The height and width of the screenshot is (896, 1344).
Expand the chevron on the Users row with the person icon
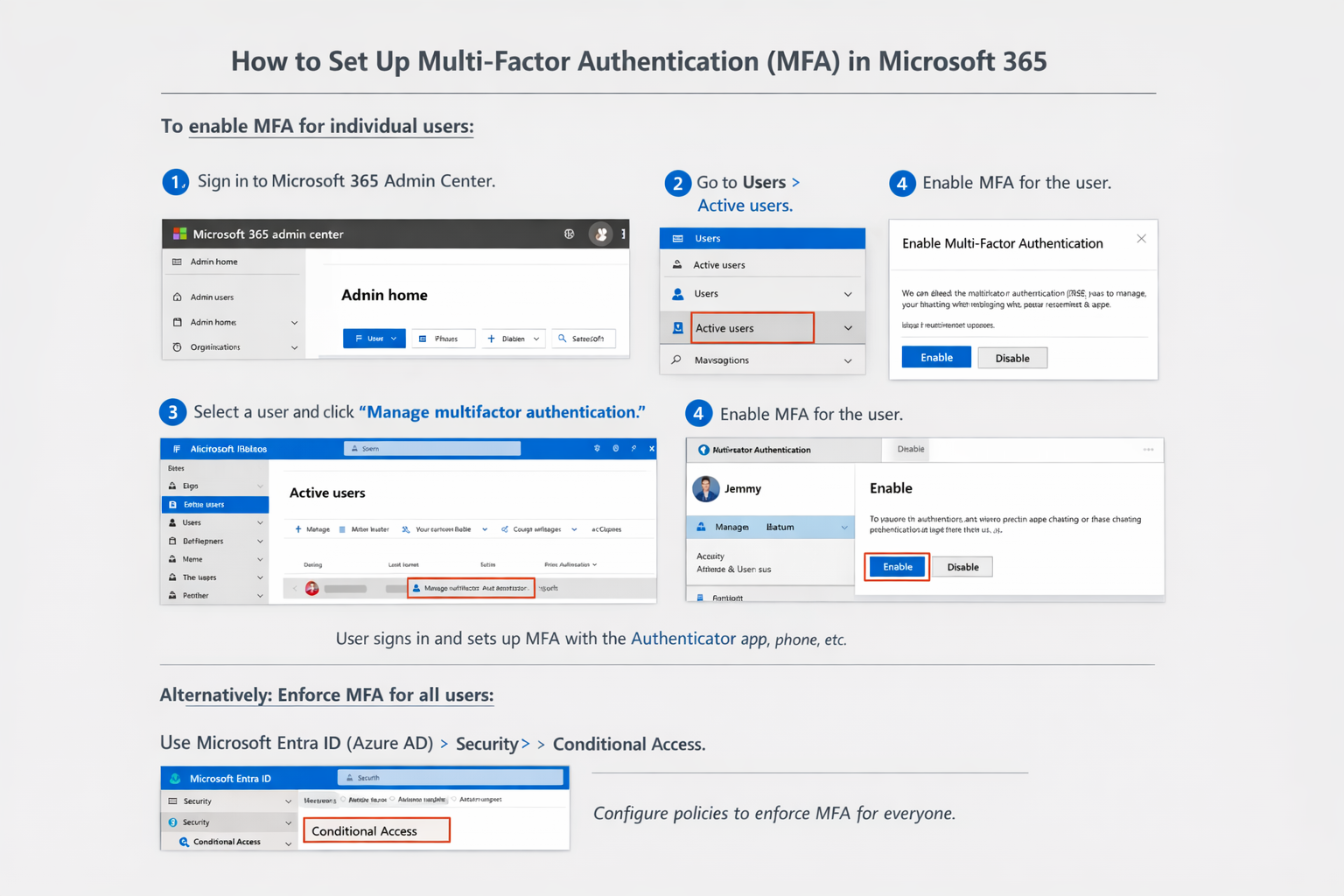pyautogui.click(x=848, y=294)
